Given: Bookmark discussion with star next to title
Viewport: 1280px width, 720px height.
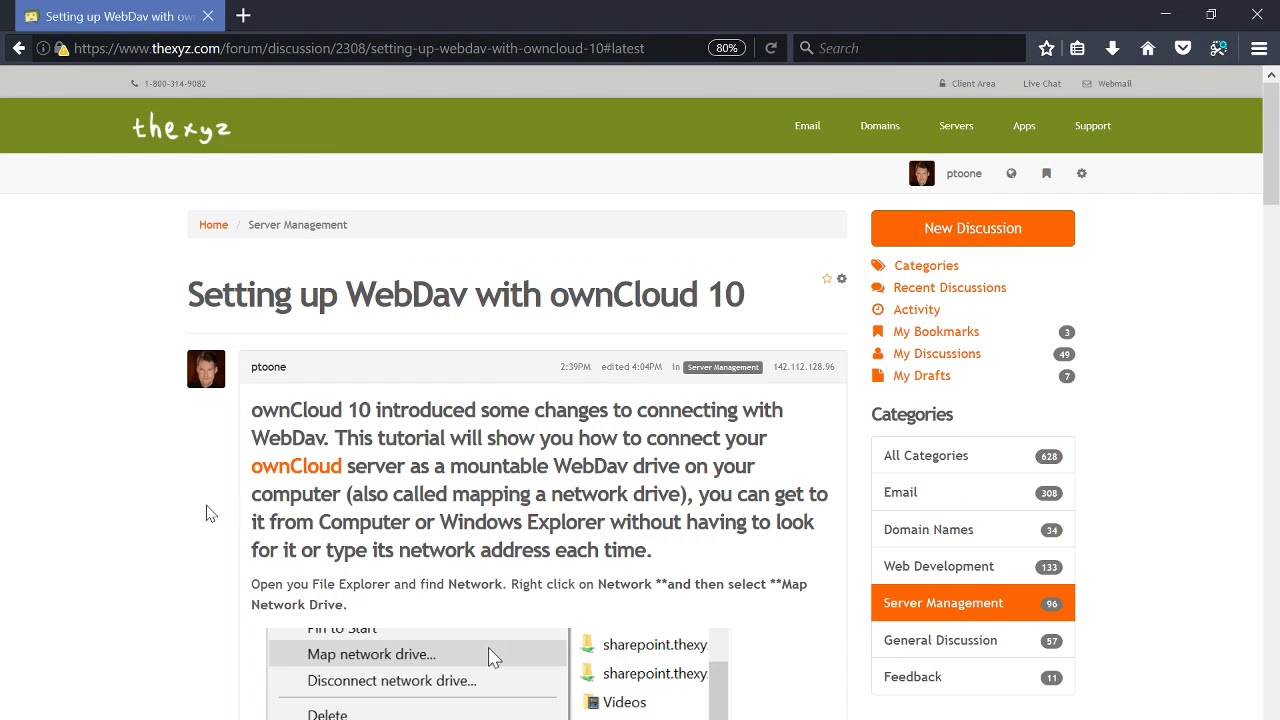Looking at the screenshot, I should click(827, 279).
